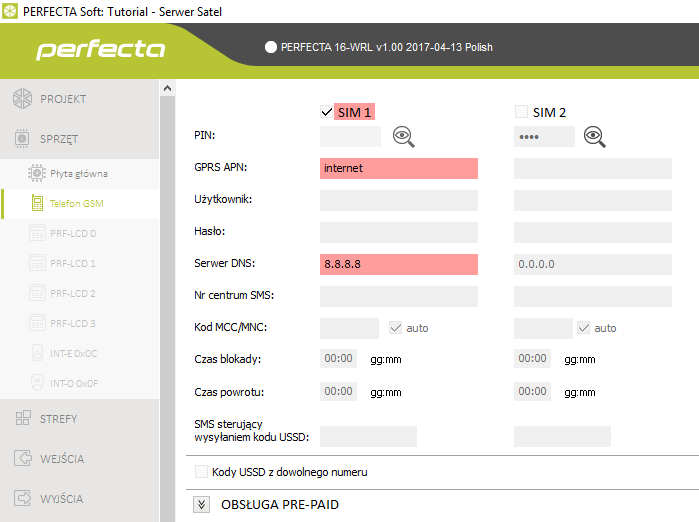Image resolution: width=699 pixels, height=522 pixels.
Task: Reveal SIM 1 PIN with magnifier eye icon
Action: point(403,138)
